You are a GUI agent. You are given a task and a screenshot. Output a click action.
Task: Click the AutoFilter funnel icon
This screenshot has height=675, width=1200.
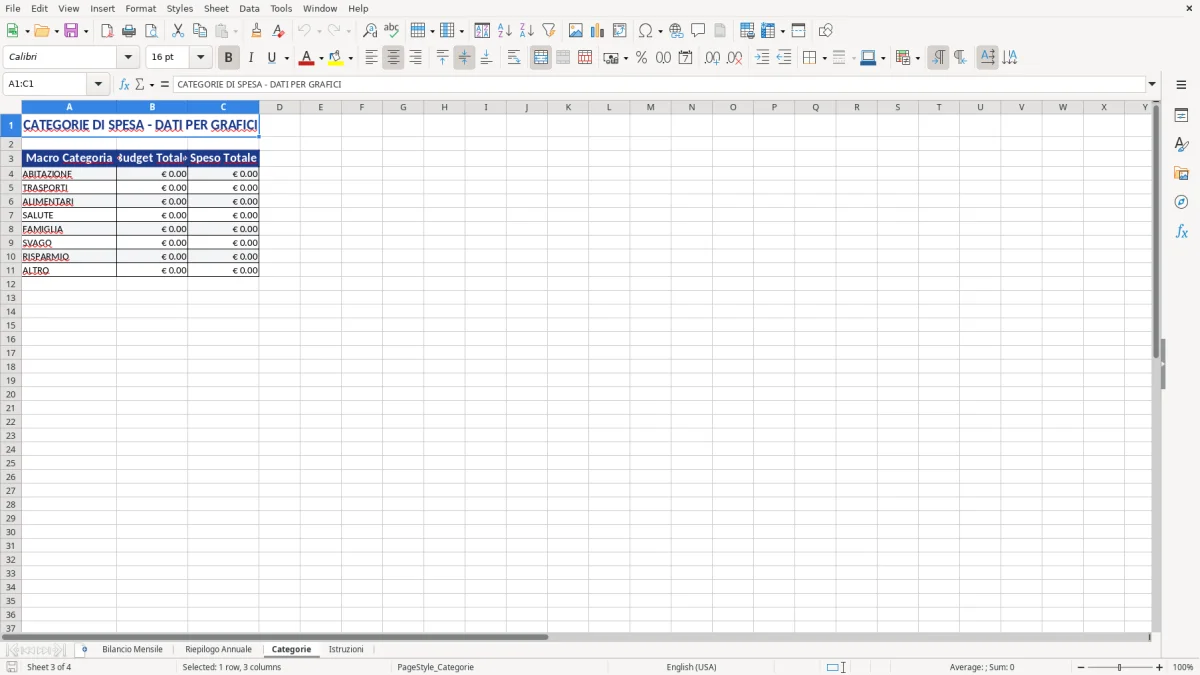coord(549,31)
